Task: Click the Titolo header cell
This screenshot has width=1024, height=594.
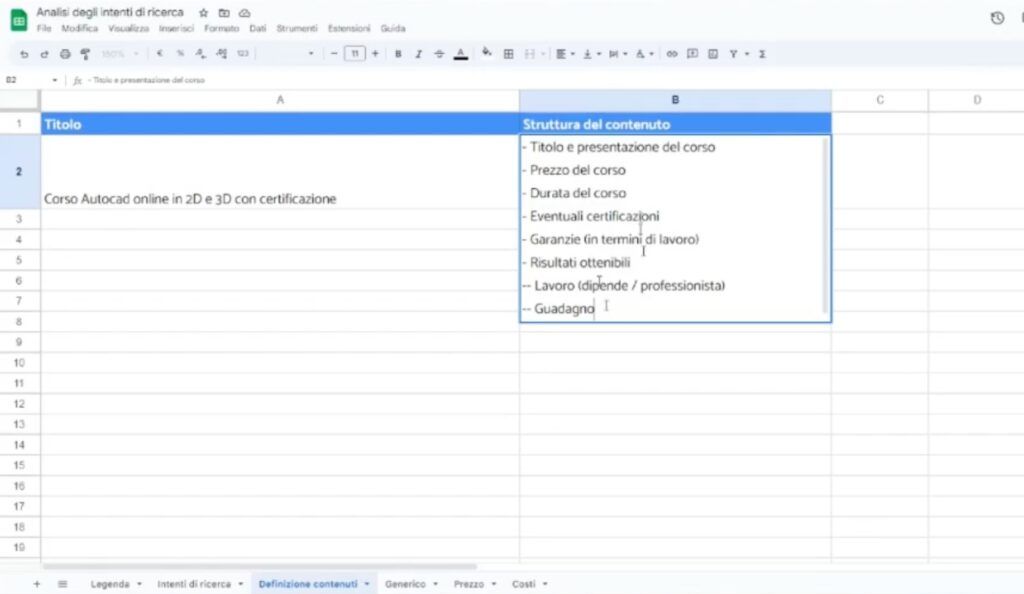Action: [280, 124]
